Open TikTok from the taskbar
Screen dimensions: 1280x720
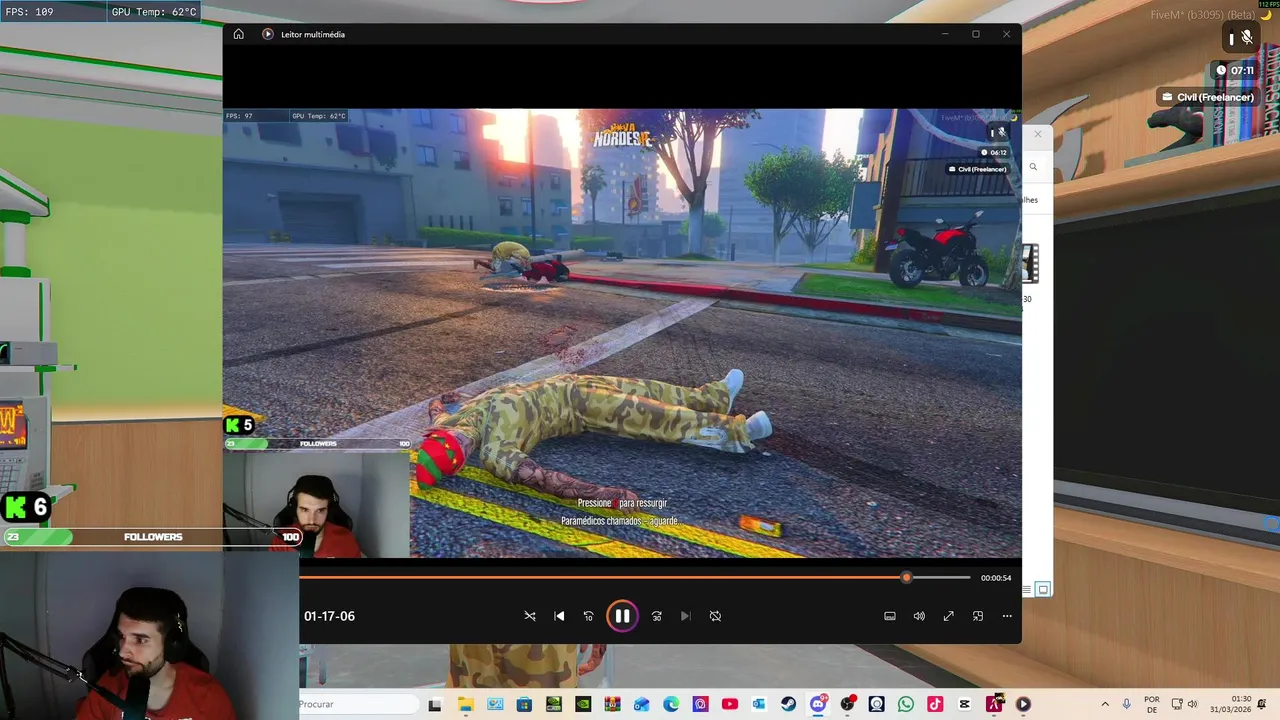click(935, 704)
